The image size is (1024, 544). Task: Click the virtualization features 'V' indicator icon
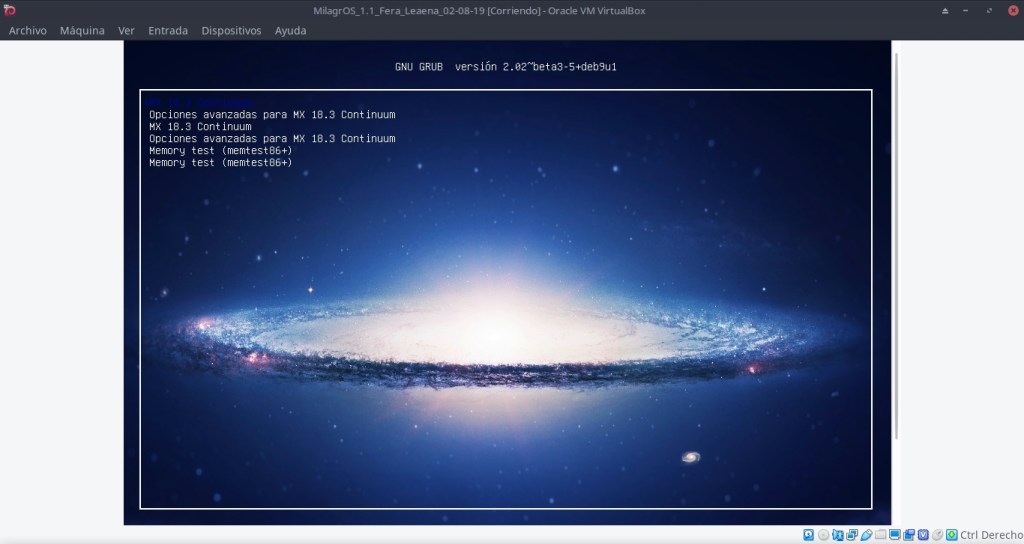pyautogui.click(x=922, y=535)
